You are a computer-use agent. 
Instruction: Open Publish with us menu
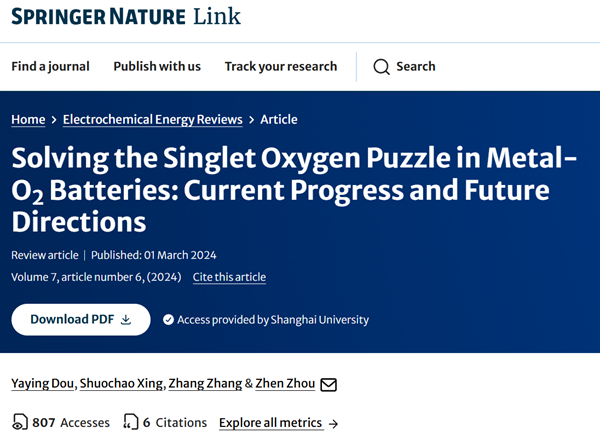pyautogui.click(x=157, y=67)
